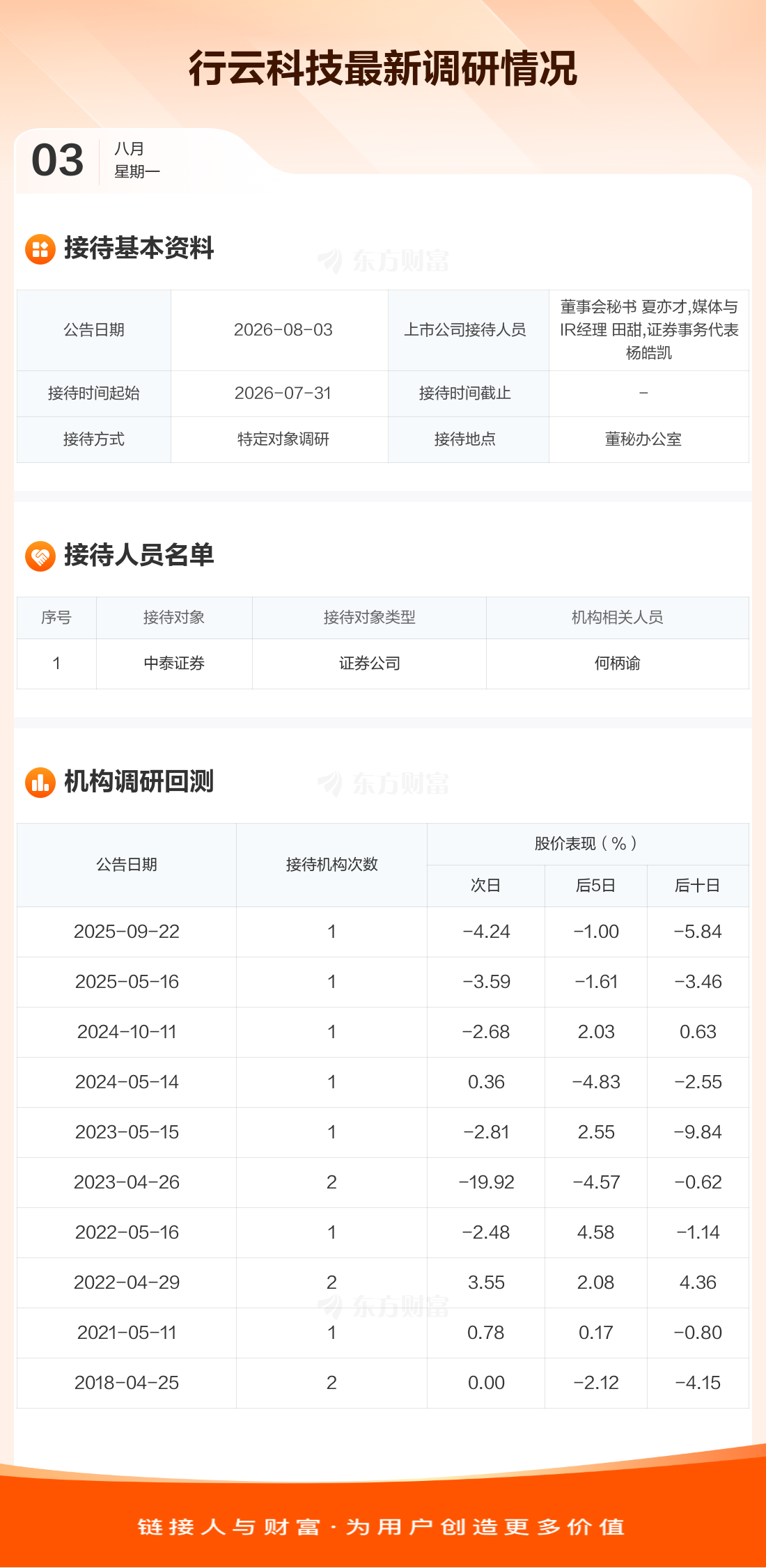Click the 特定对象调研 reception method cell

coord(283,439)
